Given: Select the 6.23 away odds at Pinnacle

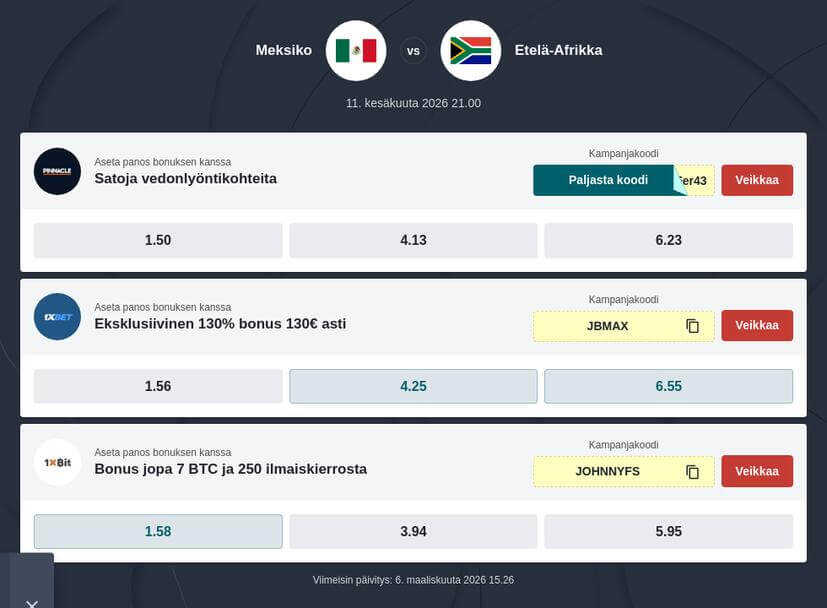Looking at the screenshot, I should 668,240.
